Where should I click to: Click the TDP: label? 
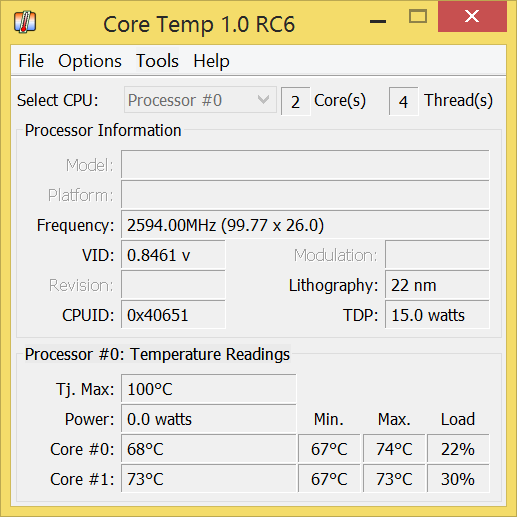(361, 315)
